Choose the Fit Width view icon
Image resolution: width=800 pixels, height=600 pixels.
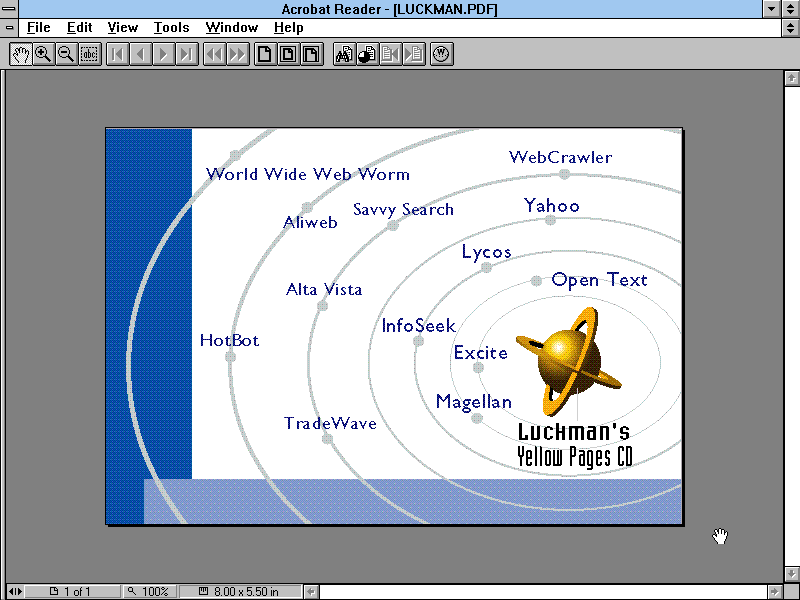(x=311, y=54)
